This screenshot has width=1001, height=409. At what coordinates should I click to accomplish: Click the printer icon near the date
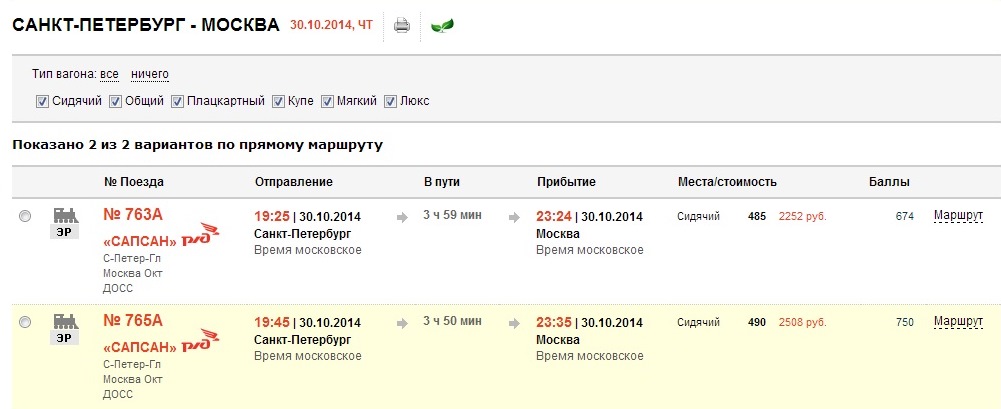402,26
